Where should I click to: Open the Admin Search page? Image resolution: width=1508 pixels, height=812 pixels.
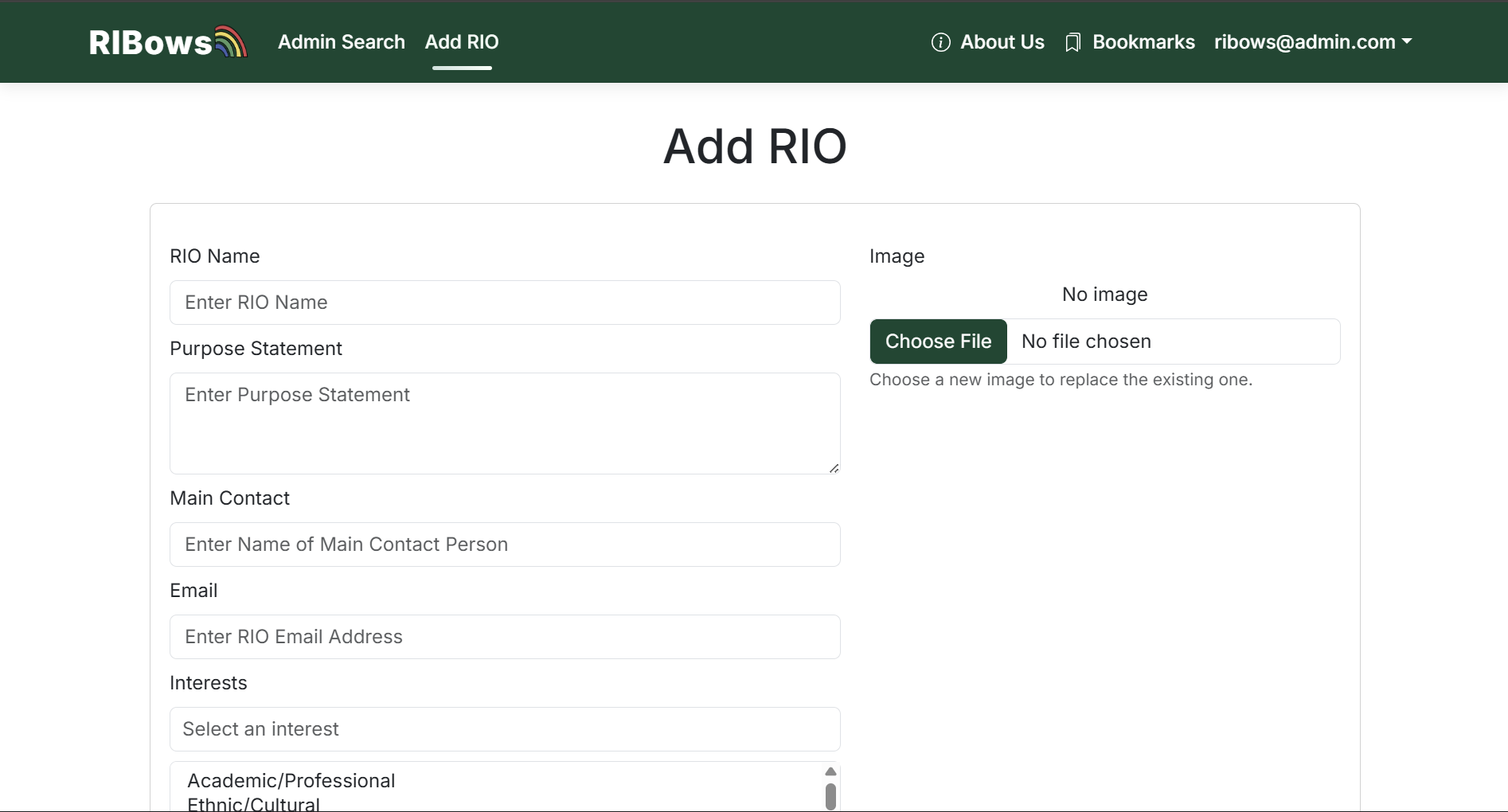(341, 42)
